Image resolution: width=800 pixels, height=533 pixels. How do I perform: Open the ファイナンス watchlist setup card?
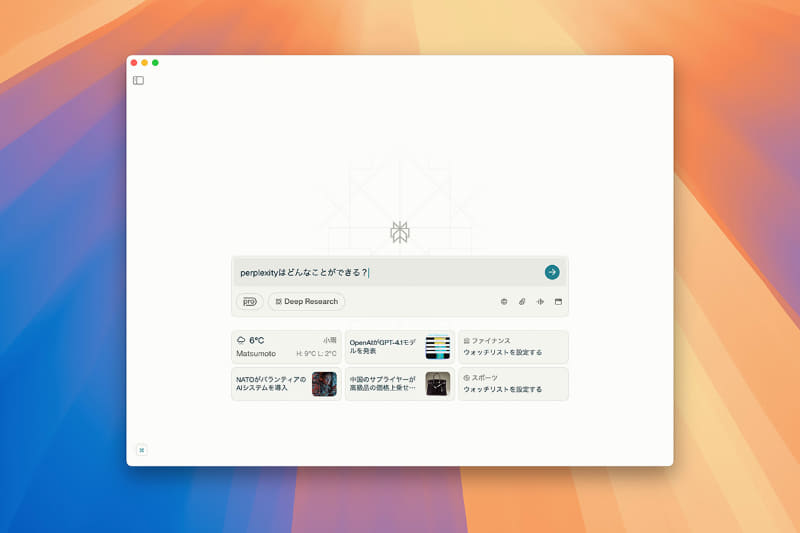tap(513, 347)
